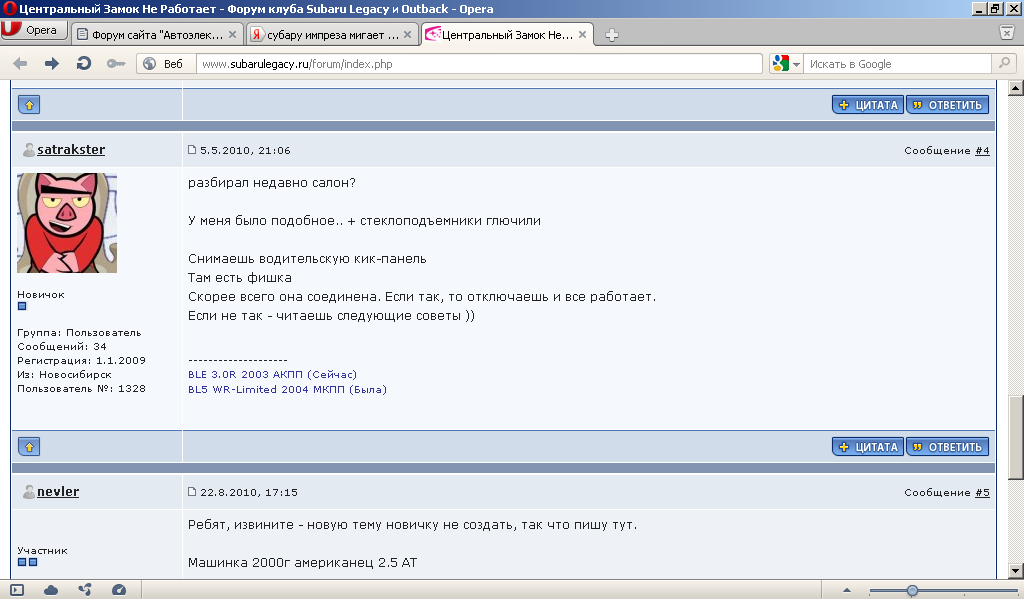Toggle the side panel icon in status bar

coord(17,590)
